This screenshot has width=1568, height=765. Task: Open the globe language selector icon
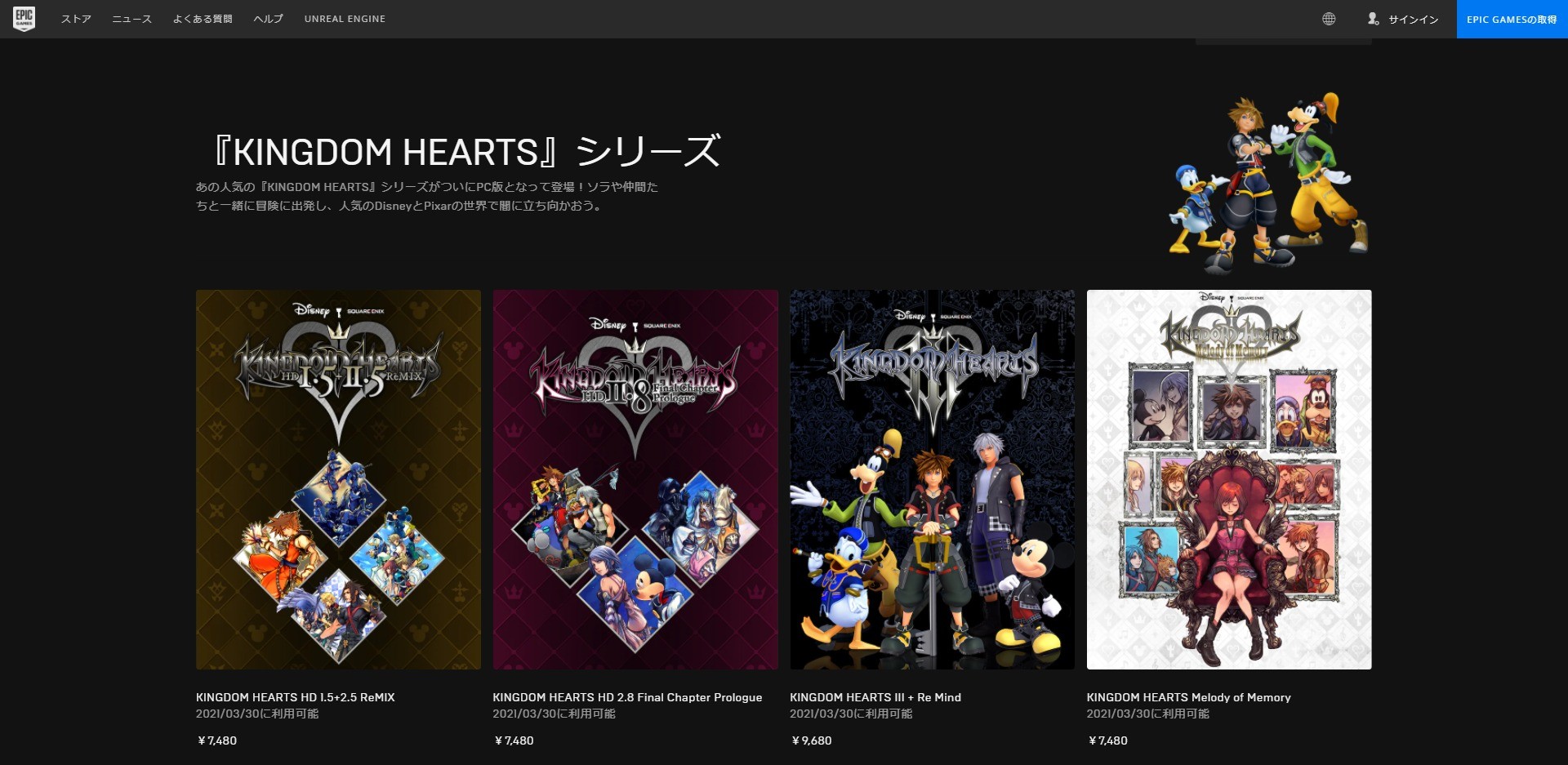[x=1329, y=19]
